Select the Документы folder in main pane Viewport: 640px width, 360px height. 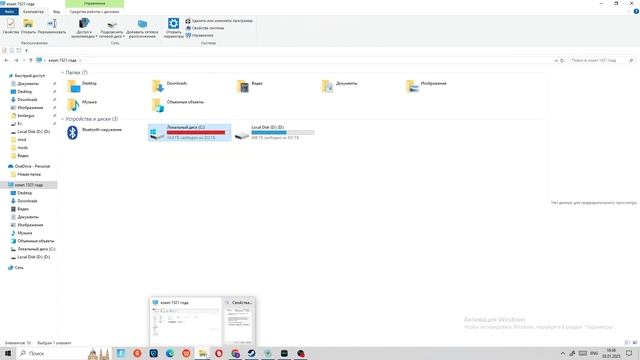point(340,87)
